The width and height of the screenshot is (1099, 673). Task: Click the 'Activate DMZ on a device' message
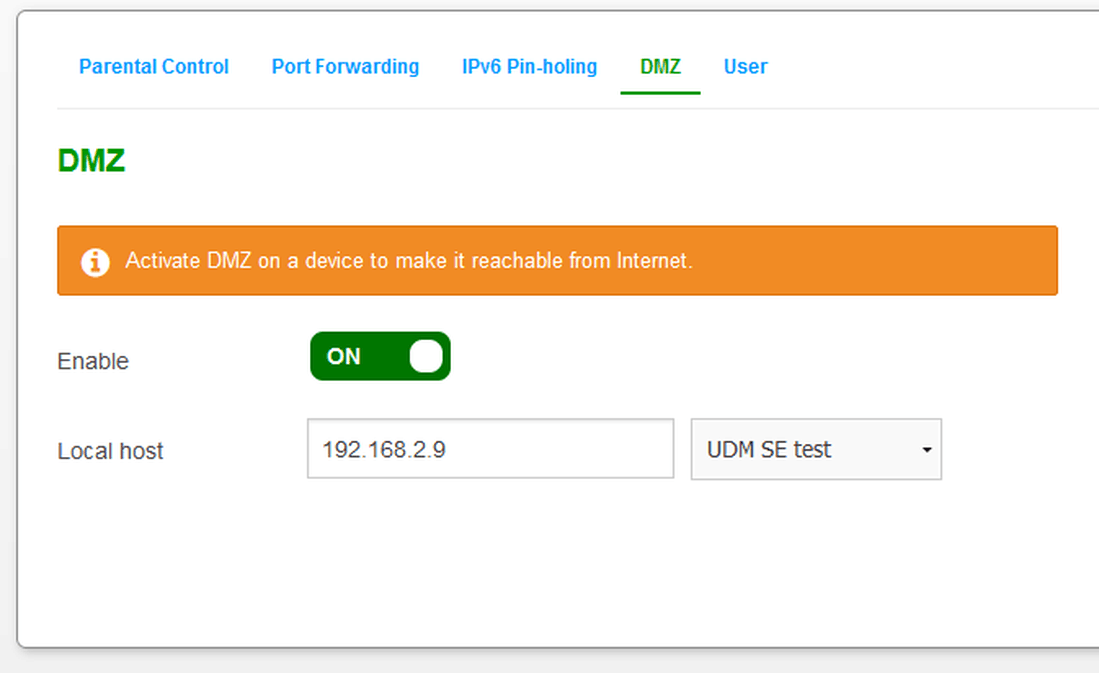point(409,261)
